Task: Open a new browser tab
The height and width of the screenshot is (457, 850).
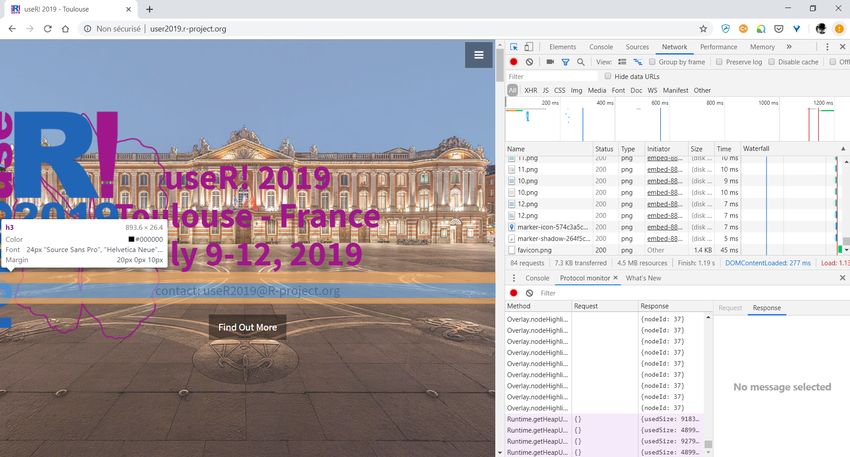Action: [x=150, y=9]
